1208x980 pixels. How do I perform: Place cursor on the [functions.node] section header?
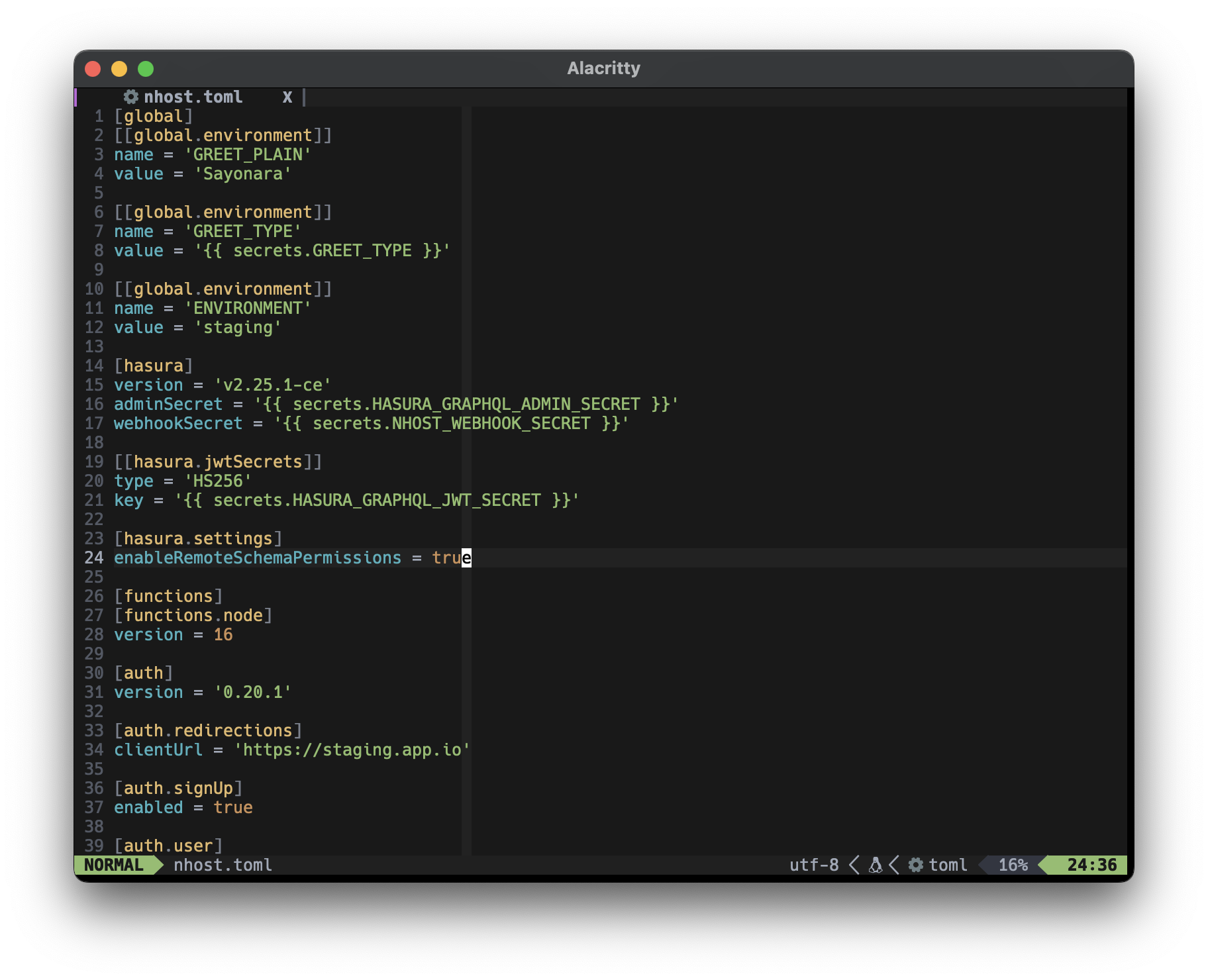(193, 616)
